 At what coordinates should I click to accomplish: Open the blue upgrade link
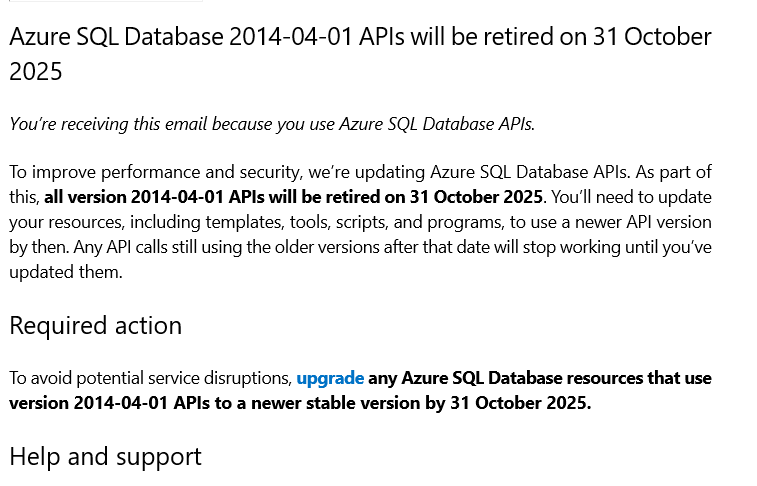[330, 378]
